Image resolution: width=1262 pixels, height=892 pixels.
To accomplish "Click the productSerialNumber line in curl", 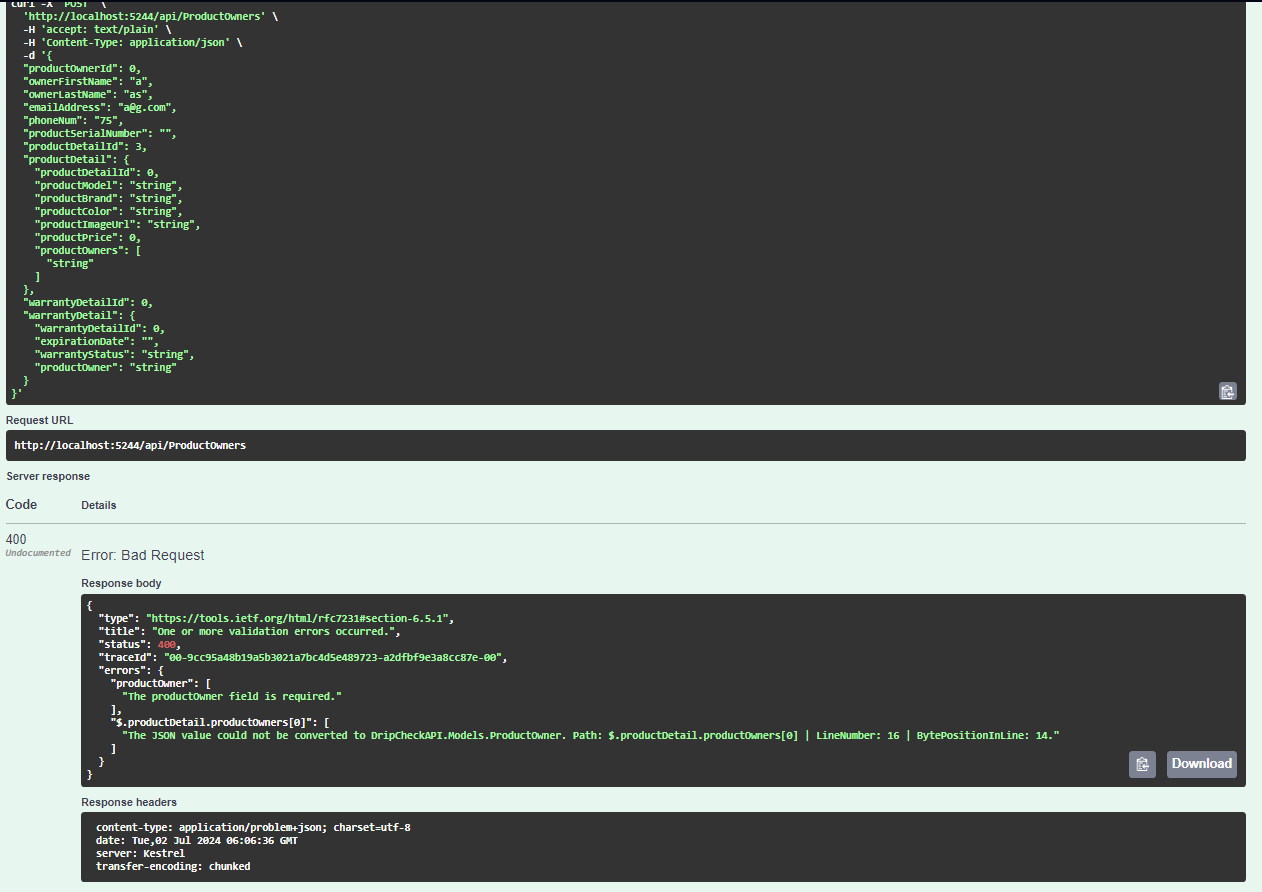I will click(100, 133).
